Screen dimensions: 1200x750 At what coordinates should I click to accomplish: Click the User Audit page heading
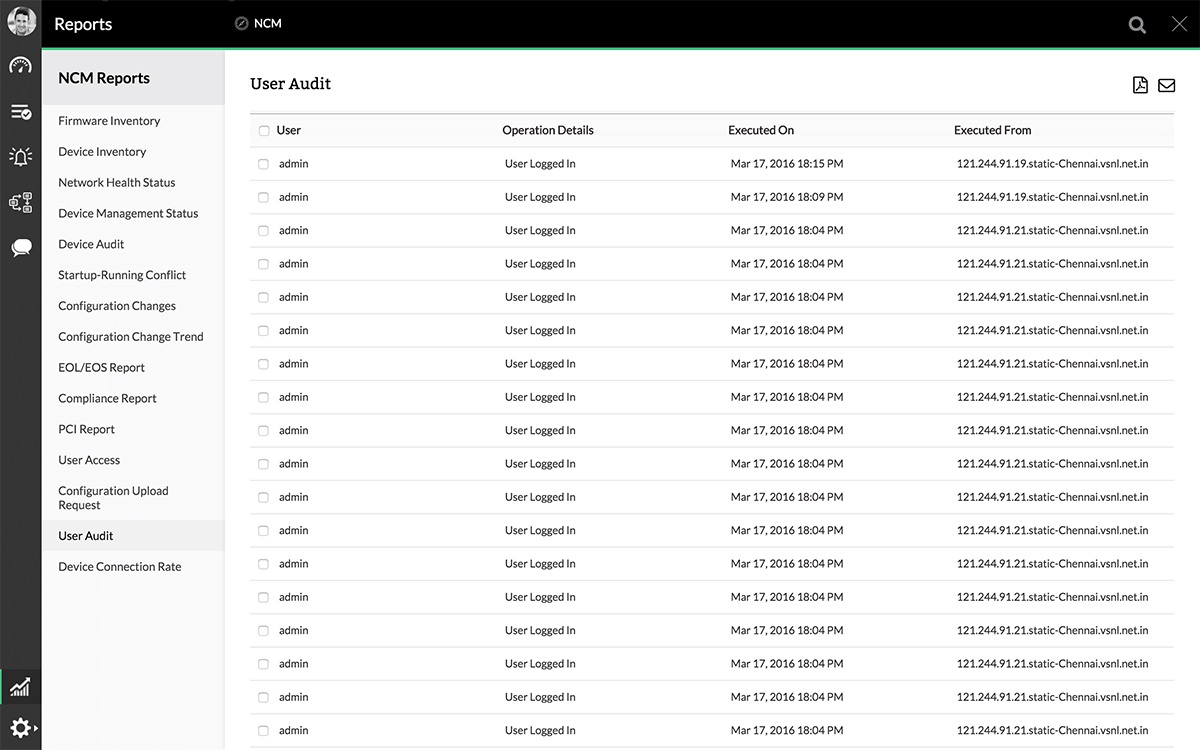(290, 84)
